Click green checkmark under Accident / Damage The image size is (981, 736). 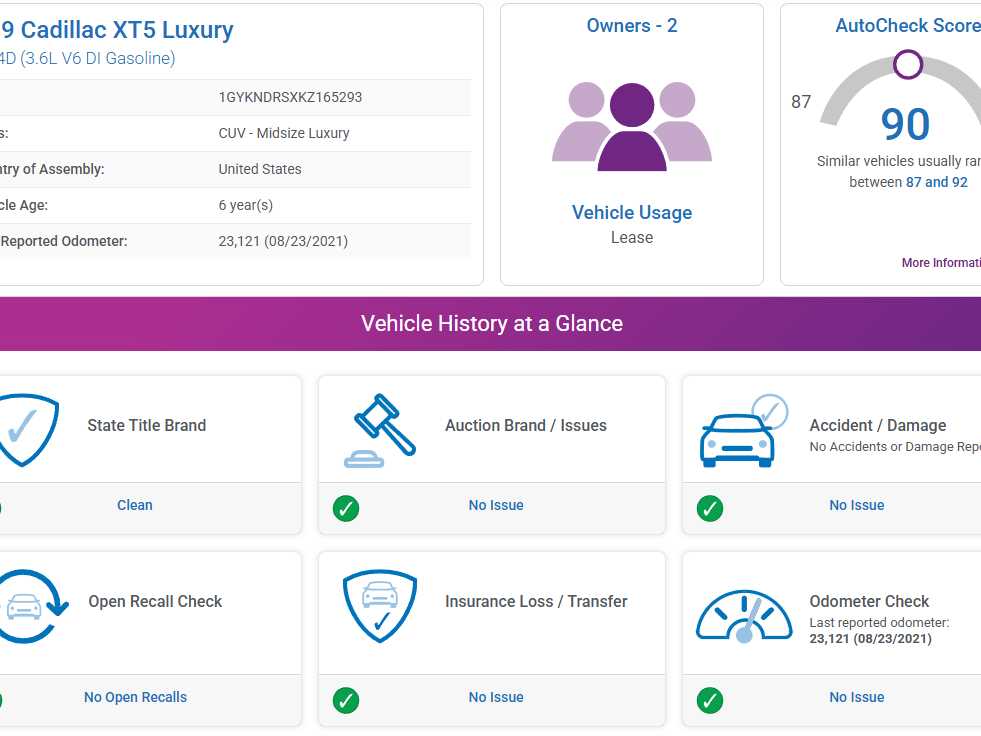[710, 508]
